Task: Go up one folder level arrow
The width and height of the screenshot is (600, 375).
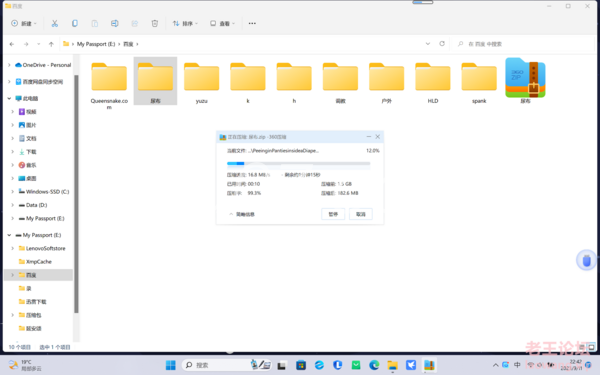Action: pyautogui.click(x=51, y=44)
